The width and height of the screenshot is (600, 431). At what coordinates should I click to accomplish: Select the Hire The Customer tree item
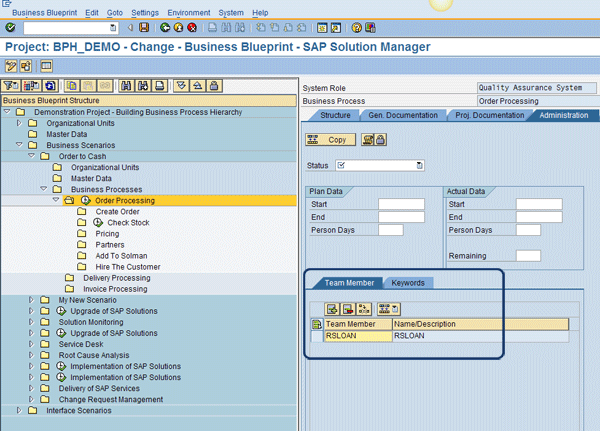(128, 267)
